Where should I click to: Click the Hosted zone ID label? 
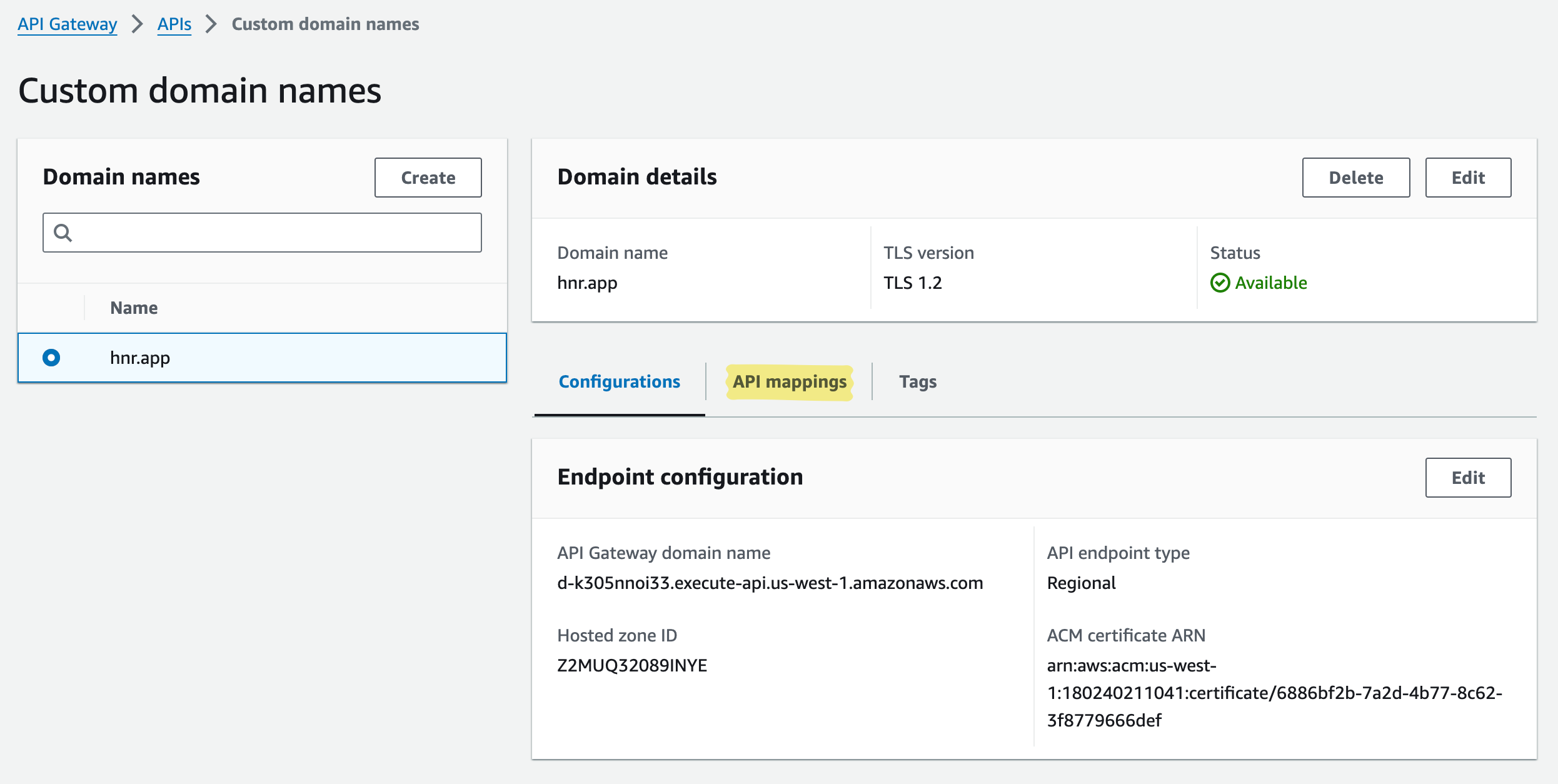tap(617, 635)
